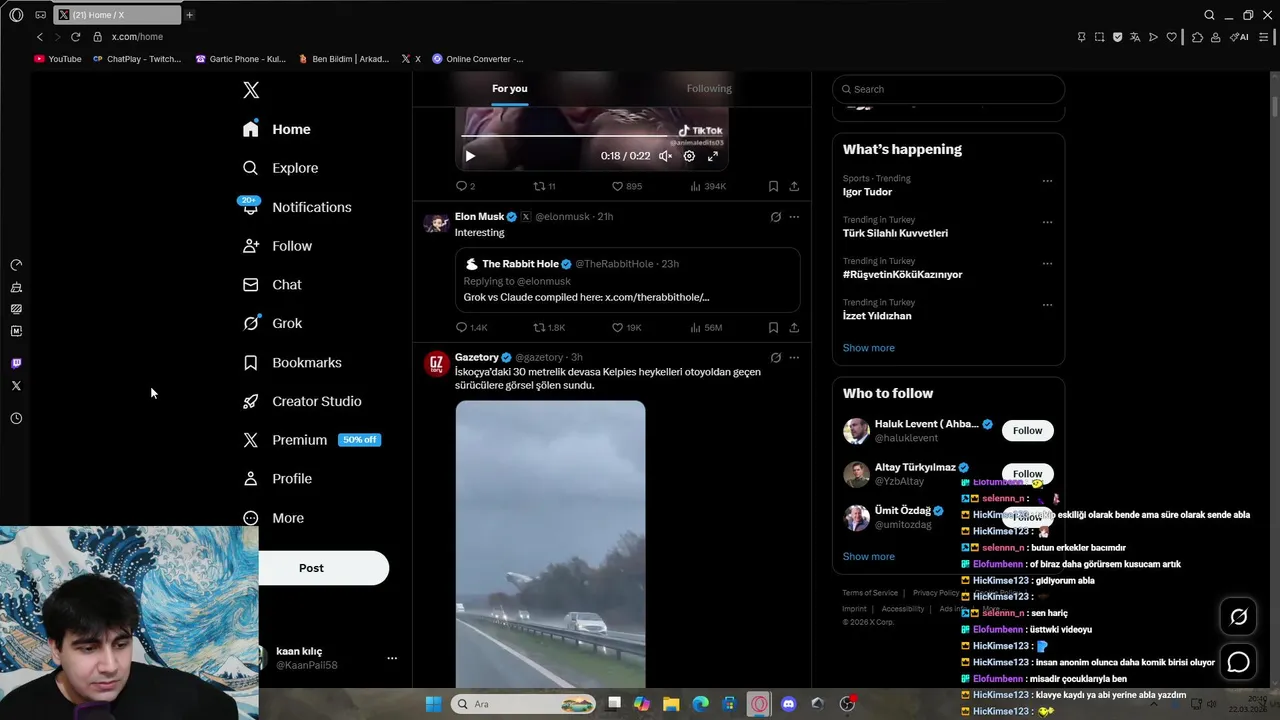Open Terms of Service link

870,593
